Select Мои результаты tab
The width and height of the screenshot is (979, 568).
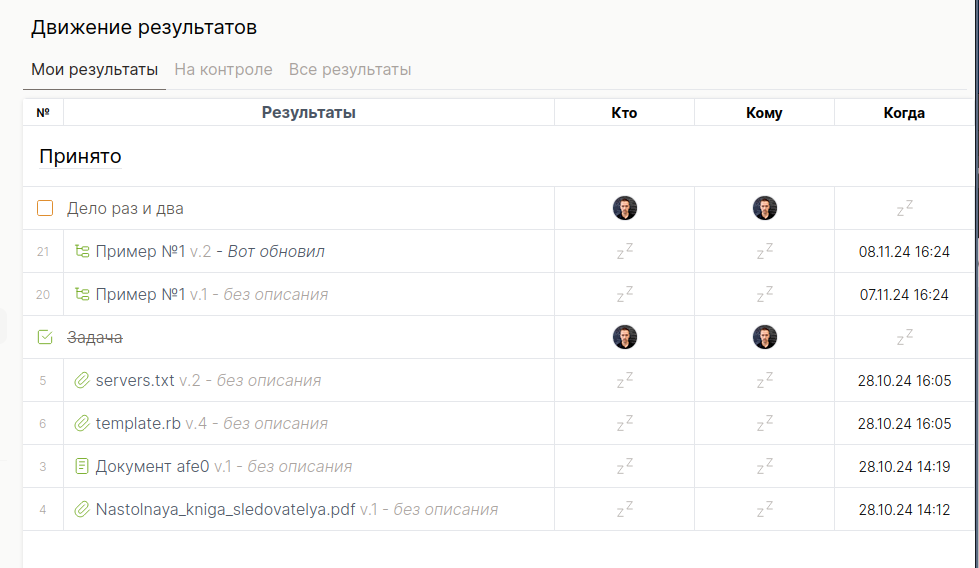(x=94, y=69)
